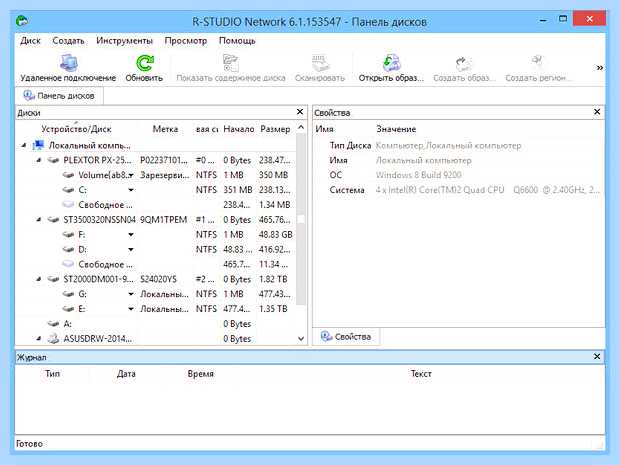Click the '48.83 GB' size cell
Screen dimensions: 620x465
(x=276, y=234)
